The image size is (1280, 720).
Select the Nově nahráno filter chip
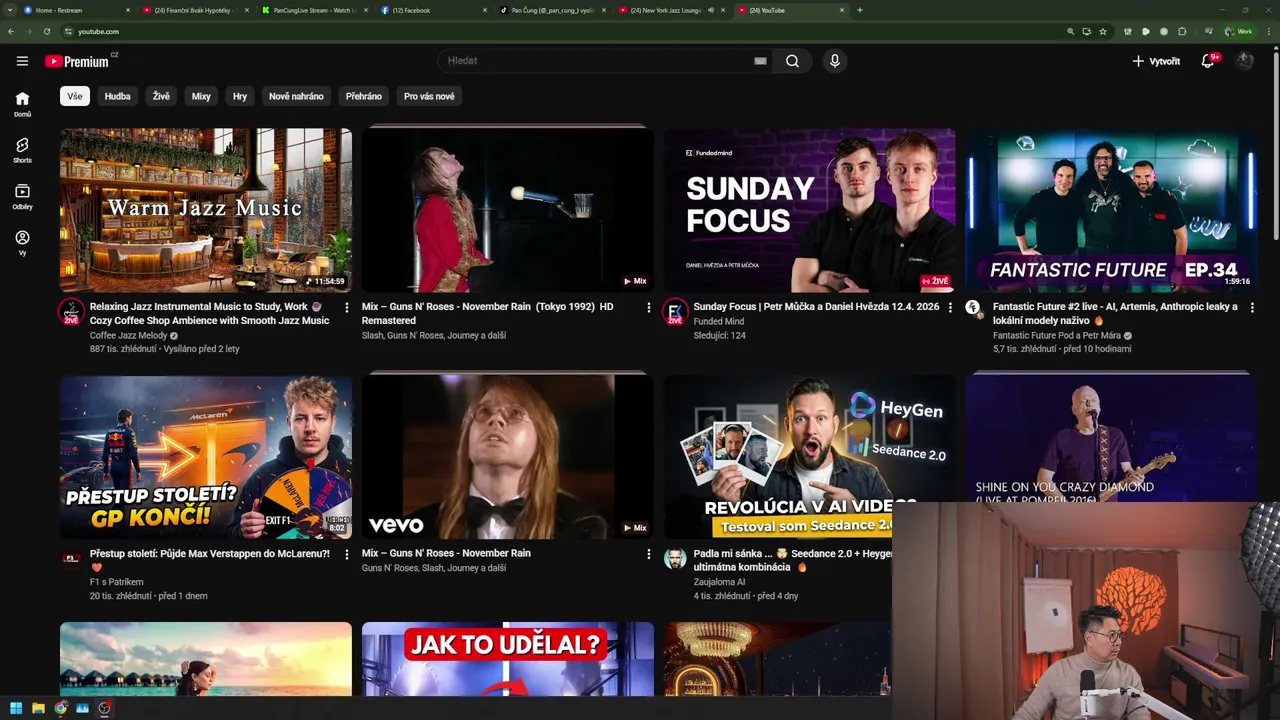tap(296, 96)
